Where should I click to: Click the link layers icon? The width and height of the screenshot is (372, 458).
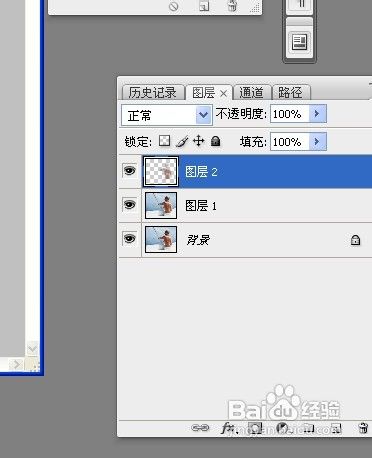[200, 428]
